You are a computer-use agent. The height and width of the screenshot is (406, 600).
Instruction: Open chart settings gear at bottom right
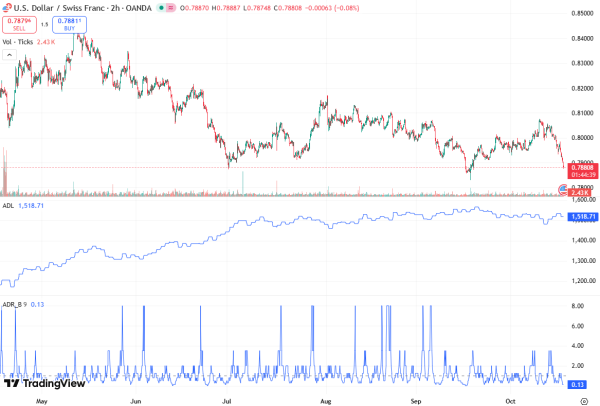(x=583, y=397)
